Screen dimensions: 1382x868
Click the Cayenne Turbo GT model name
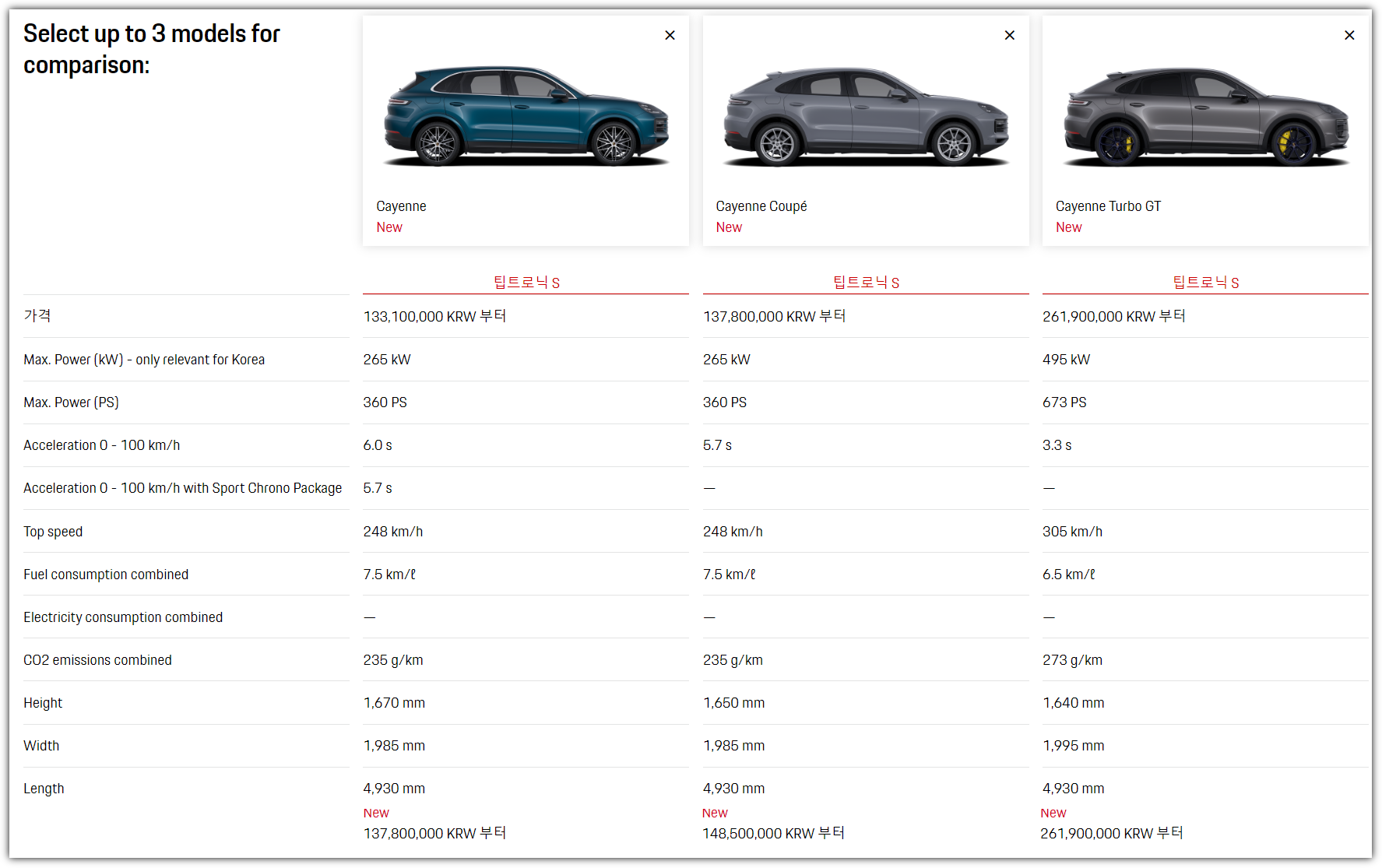tap(1108, 206)
